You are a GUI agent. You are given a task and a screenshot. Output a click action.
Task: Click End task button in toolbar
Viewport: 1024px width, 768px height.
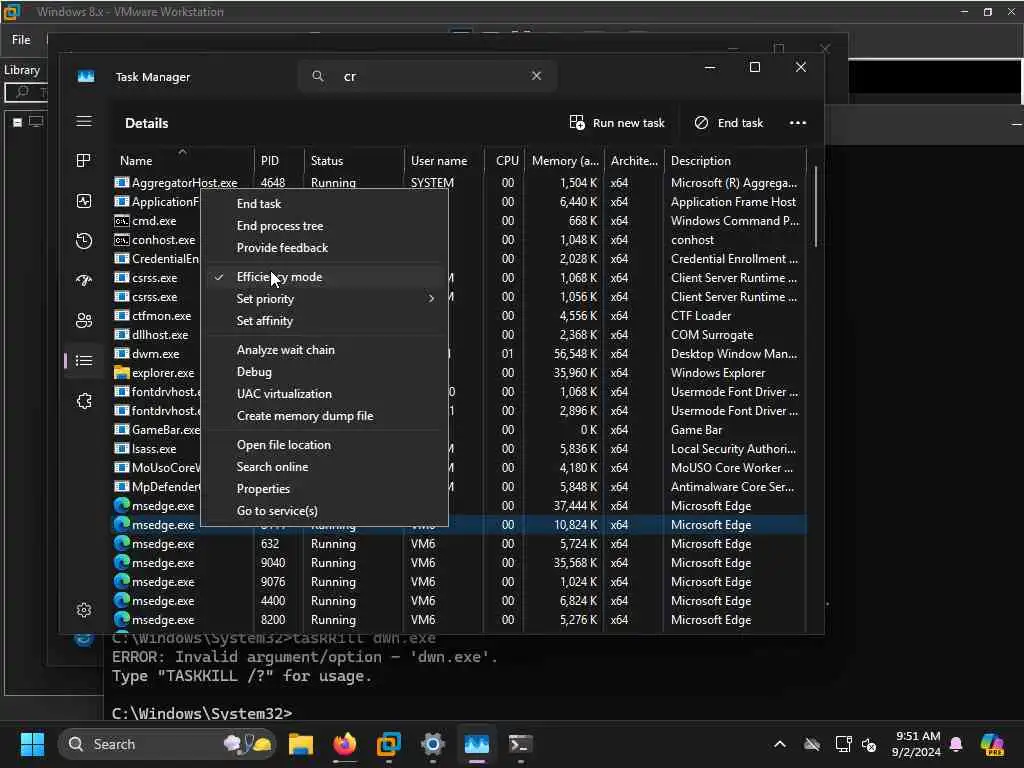[729, 123]
